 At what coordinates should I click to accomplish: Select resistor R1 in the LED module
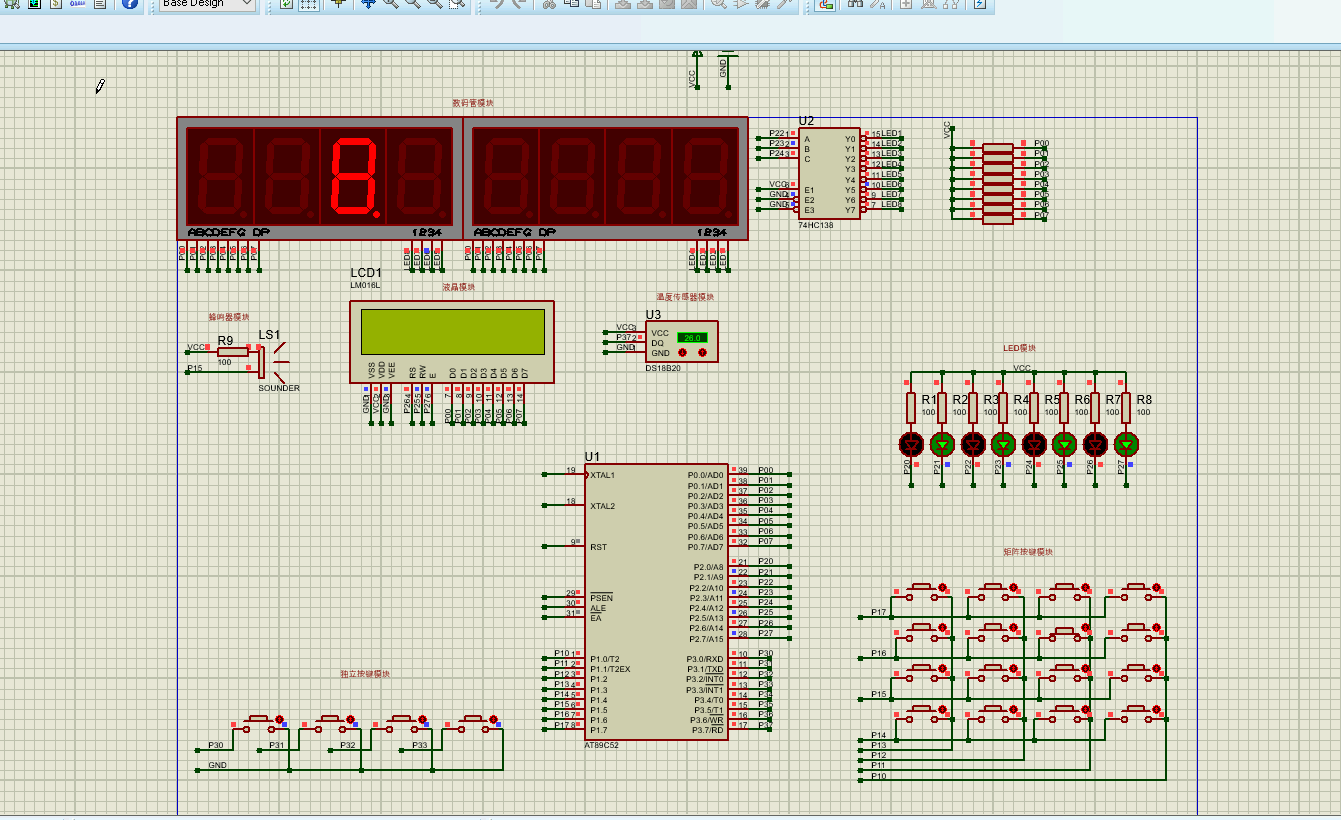point(910,407)
